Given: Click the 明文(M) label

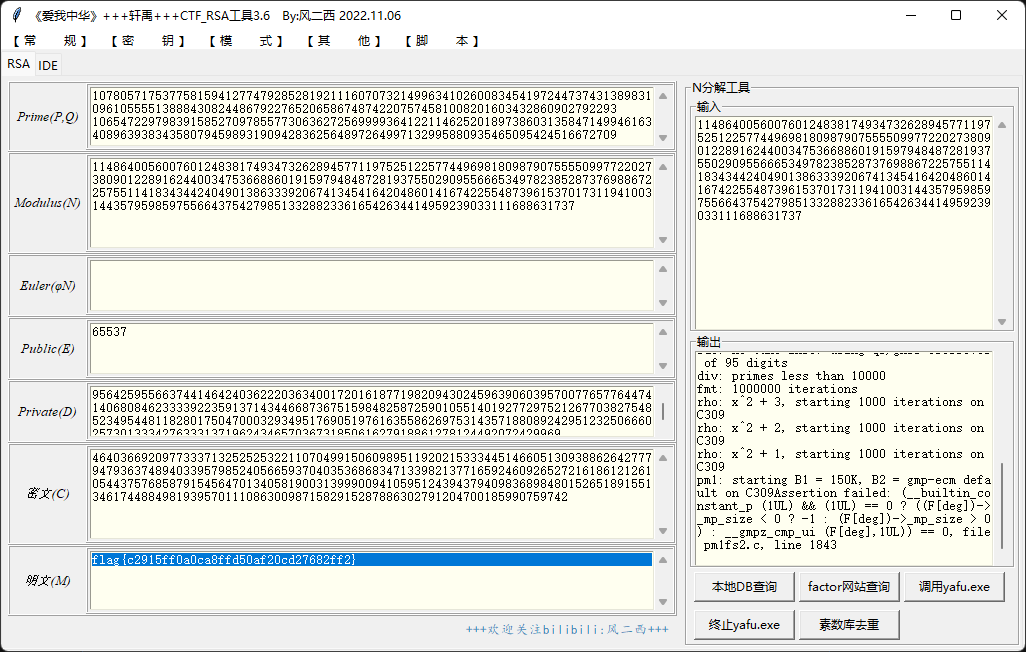Looking at the screenshot, I should [48, 581].
